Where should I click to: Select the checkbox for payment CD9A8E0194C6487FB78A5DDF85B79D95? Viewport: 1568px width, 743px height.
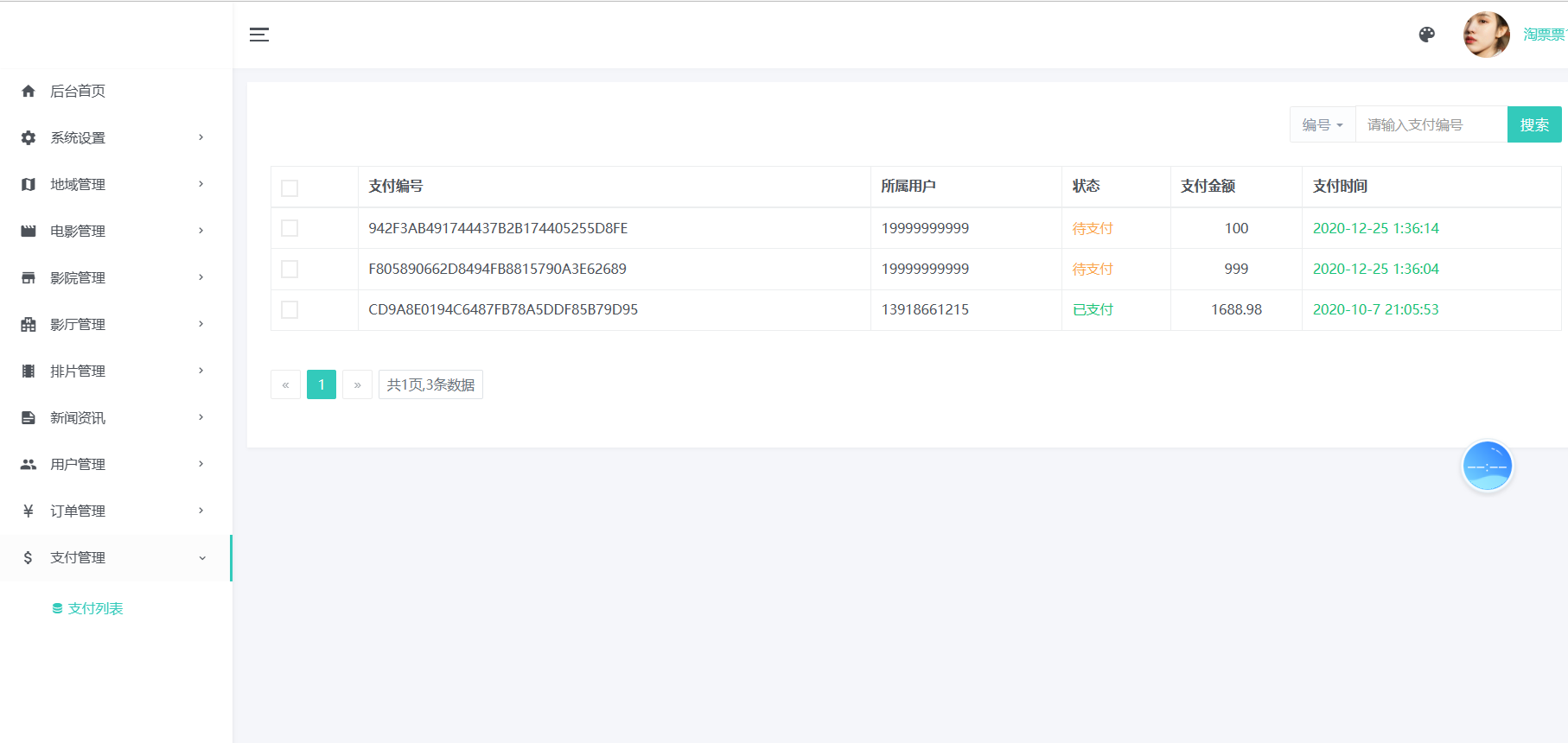coord(290,309)
